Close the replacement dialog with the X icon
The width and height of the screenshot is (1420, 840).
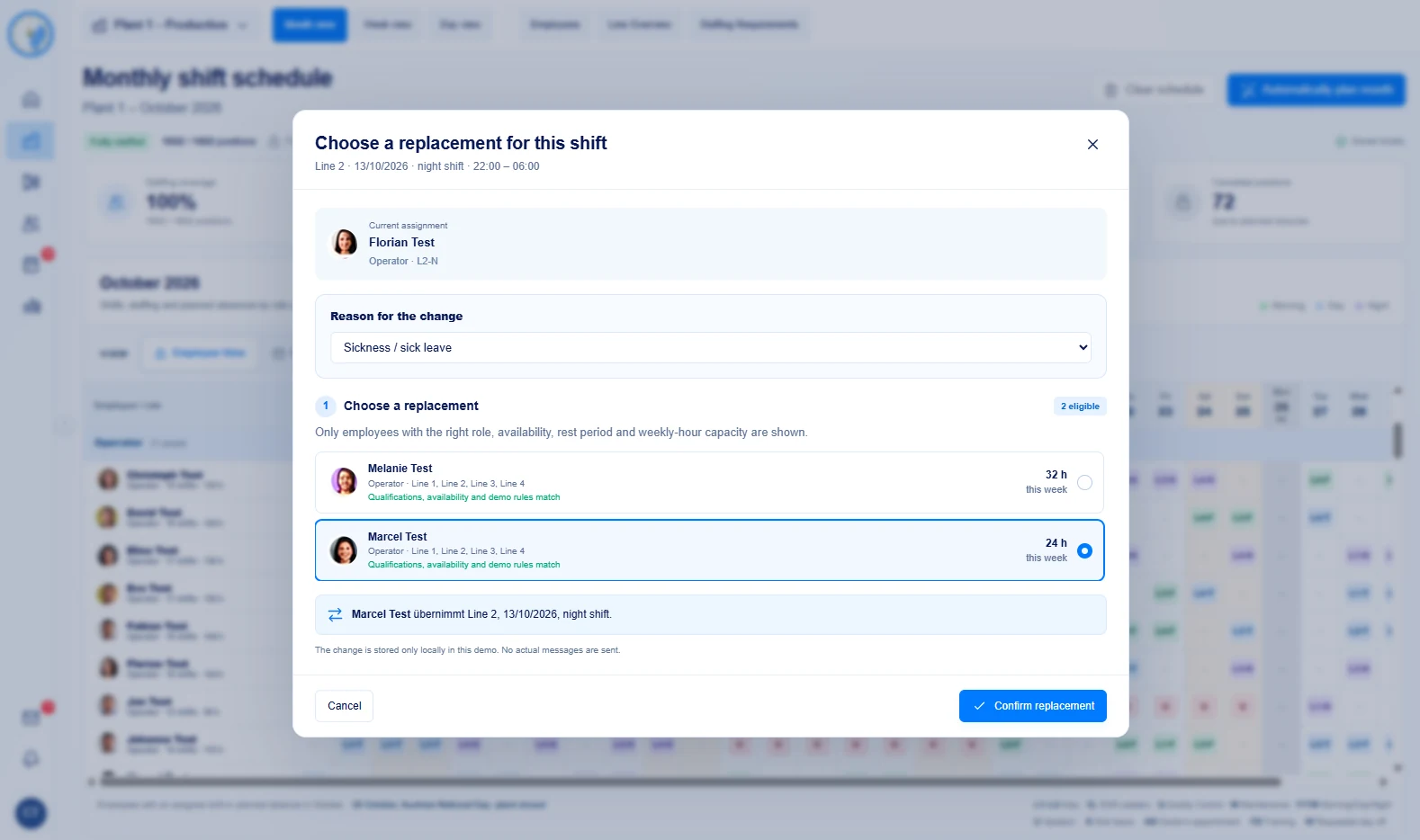click(1092, 144)
